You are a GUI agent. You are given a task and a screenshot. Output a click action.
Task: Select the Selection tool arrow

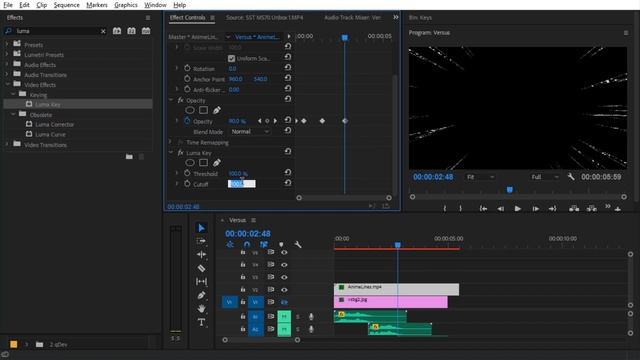[x=201, y=228]
